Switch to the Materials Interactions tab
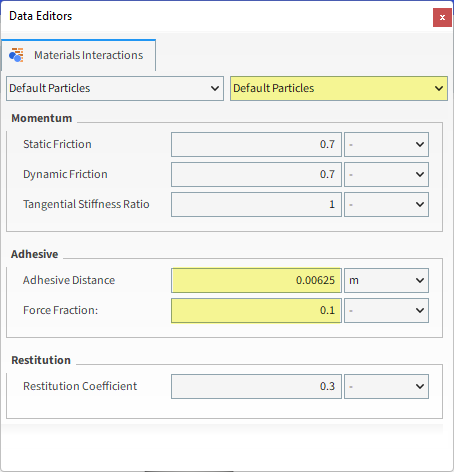 (x=78, y=55)
